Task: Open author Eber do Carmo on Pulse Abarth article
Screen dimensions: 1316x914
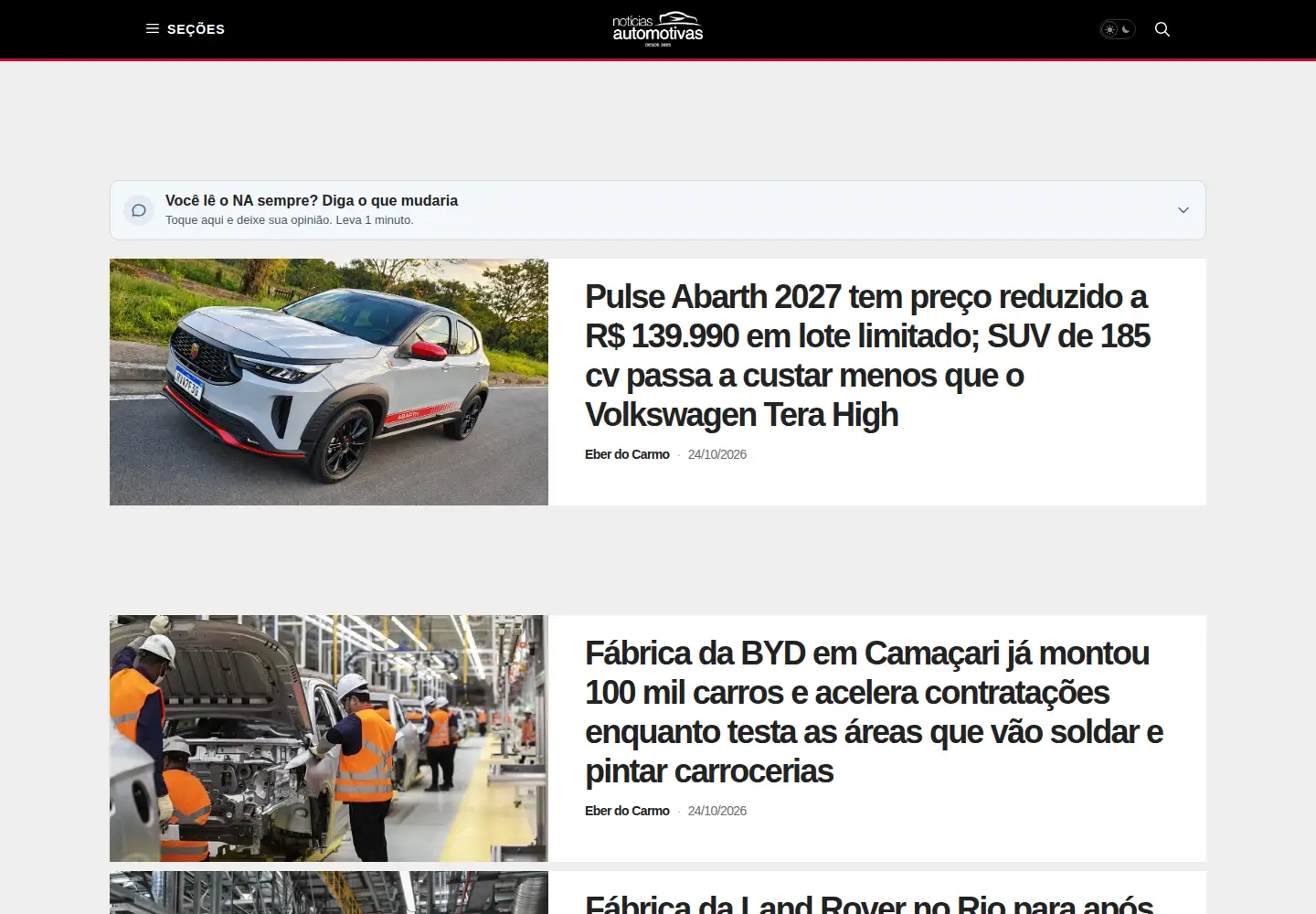Action: (627, 454)
